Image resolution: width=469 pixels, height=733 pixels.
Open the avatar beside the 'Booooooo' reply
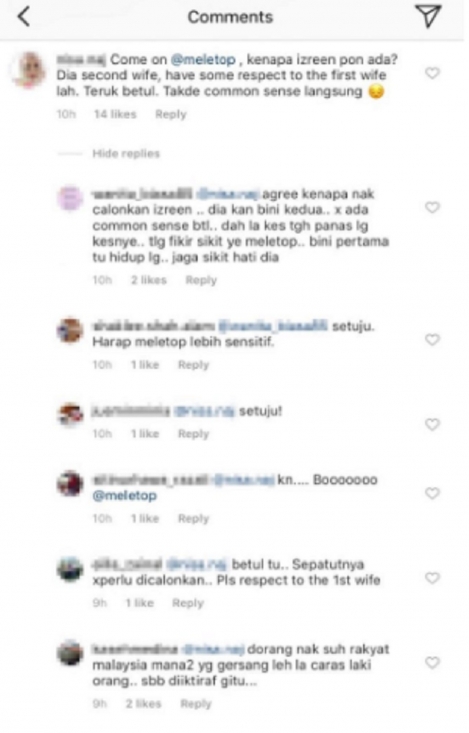[x=70, y=483]
